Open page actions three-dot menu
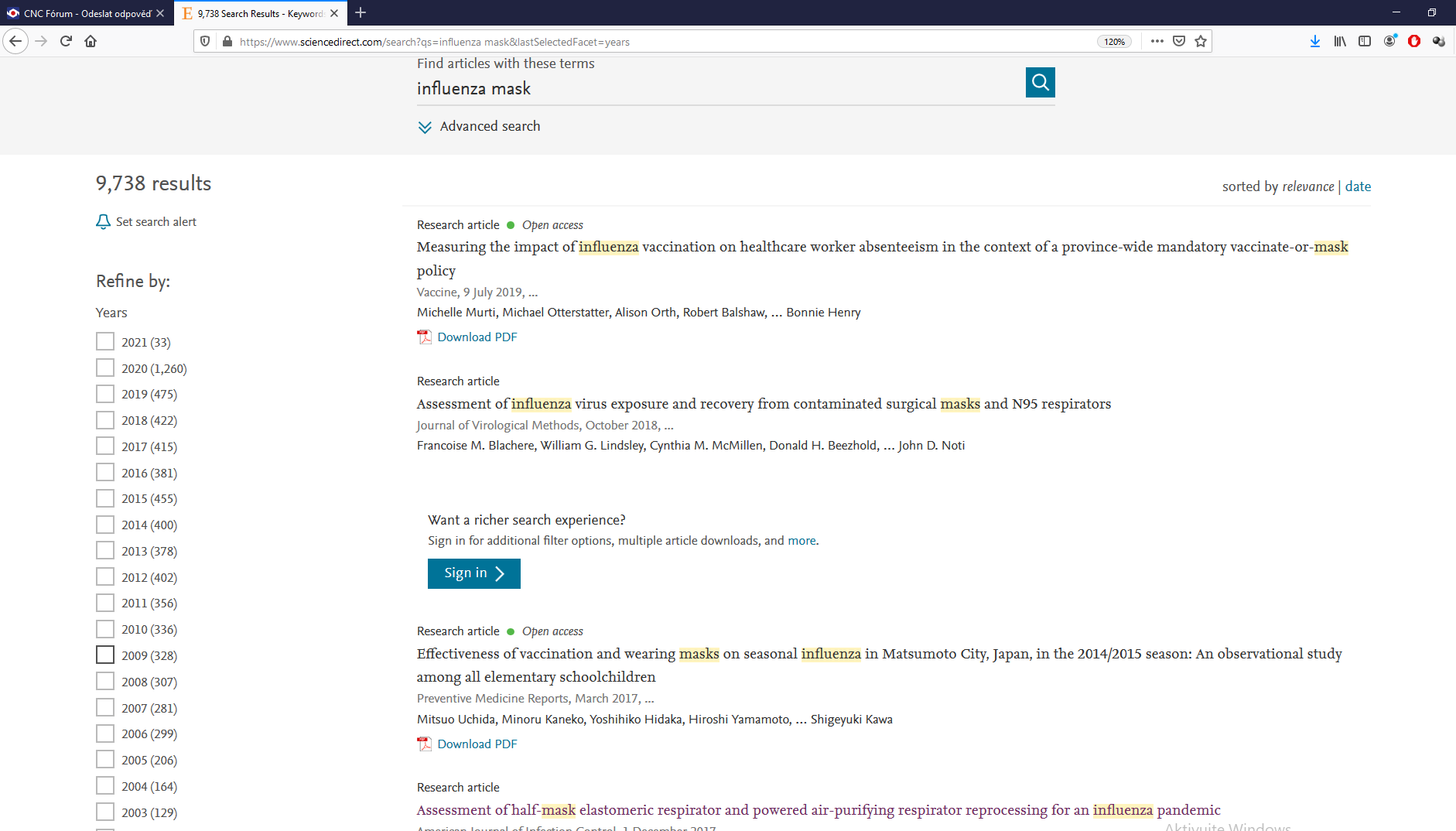The width and height of the screenshot is (1456, 831). click(x=1157, y=42)
